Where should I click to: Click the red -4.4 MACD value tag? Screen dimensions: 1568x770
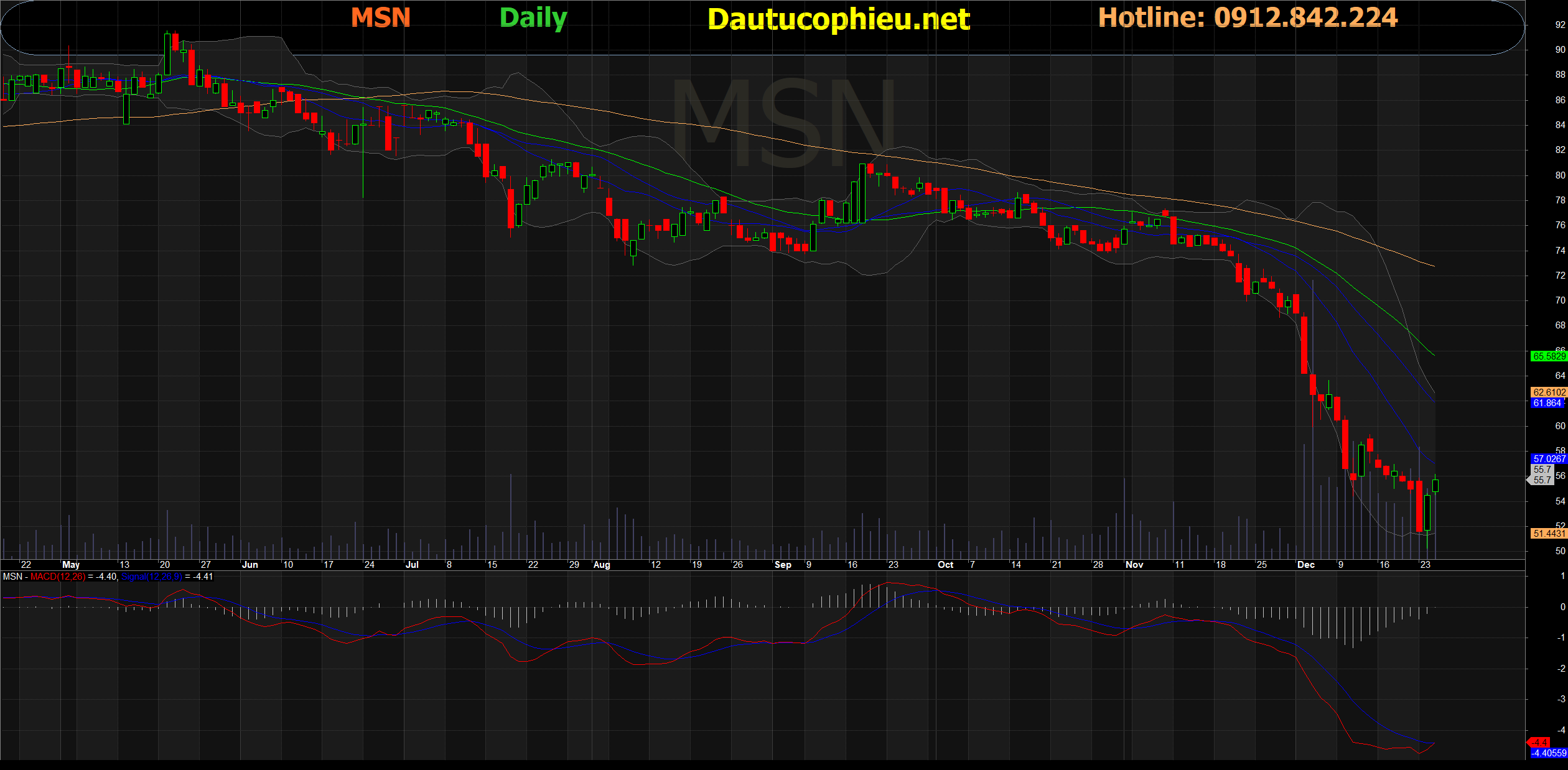coord(1541,743)
